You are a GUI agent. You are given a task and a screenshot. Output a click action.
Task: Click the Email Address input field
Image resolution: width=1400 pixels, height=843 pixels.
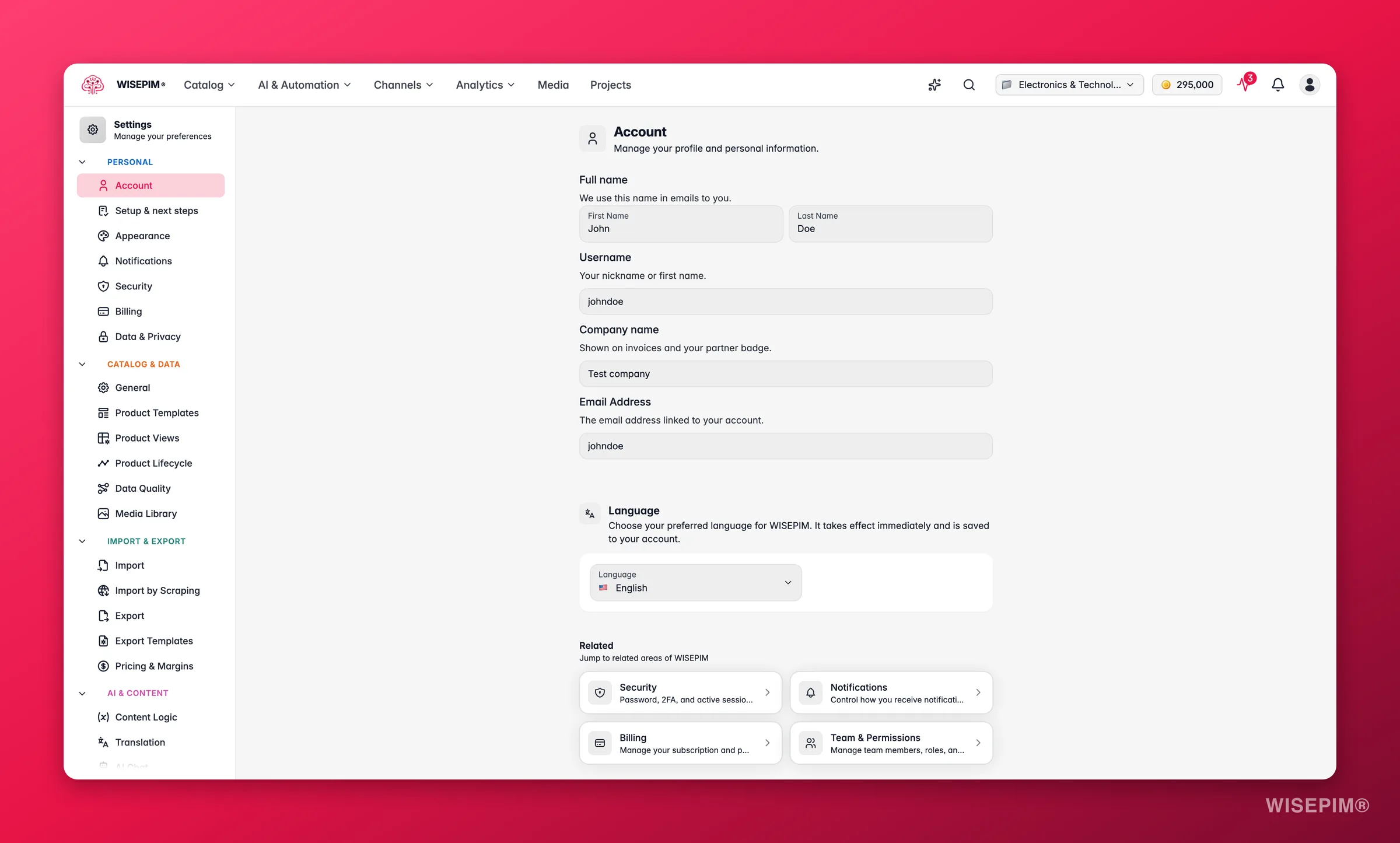coord(786,446)
